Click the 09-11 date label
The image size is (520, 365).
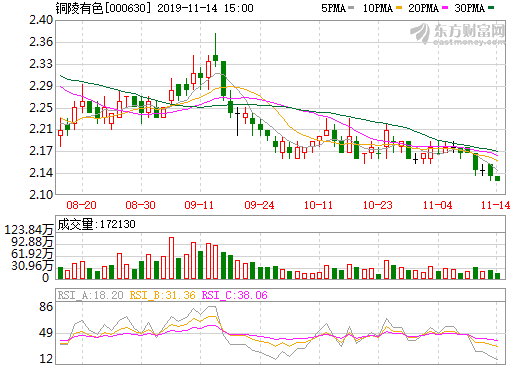click(199, 205)
